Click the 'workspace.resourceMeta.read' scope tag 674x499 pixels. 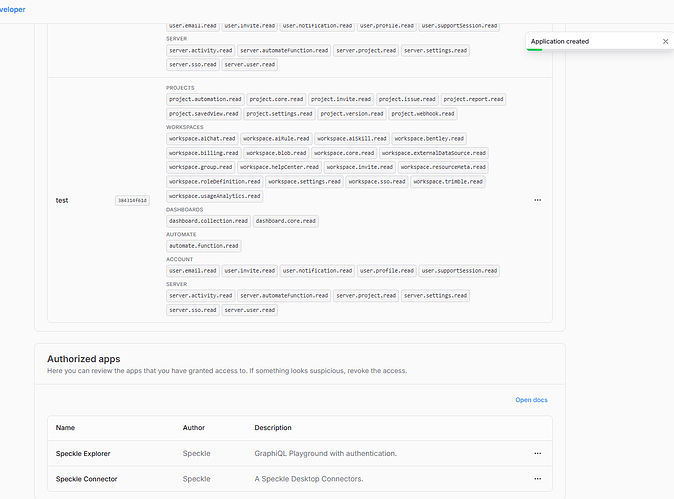point(443,167)
